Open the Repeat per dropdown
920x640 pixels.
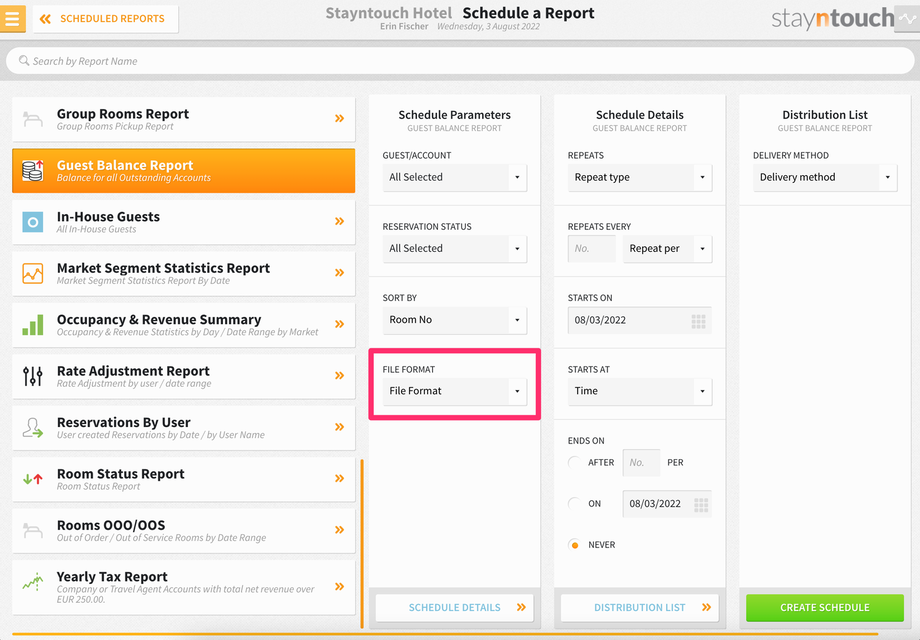pyautogui.click(x=667, y=249)
